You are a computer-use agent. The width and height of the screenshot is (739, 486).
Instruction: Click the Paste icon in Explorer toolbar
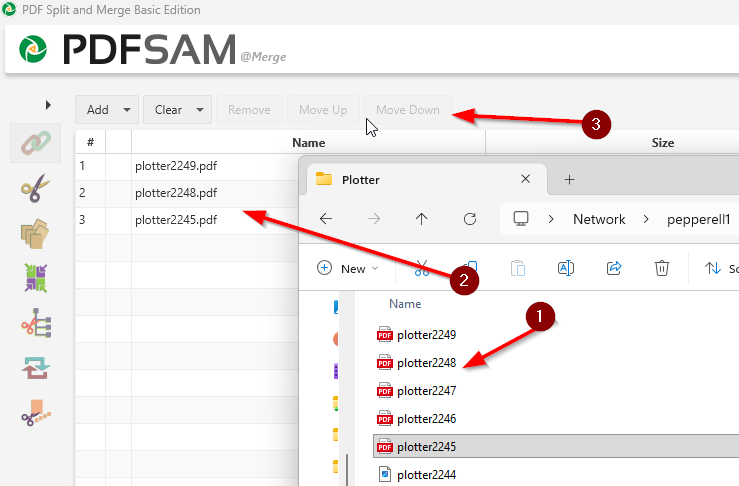pos(518,268)
